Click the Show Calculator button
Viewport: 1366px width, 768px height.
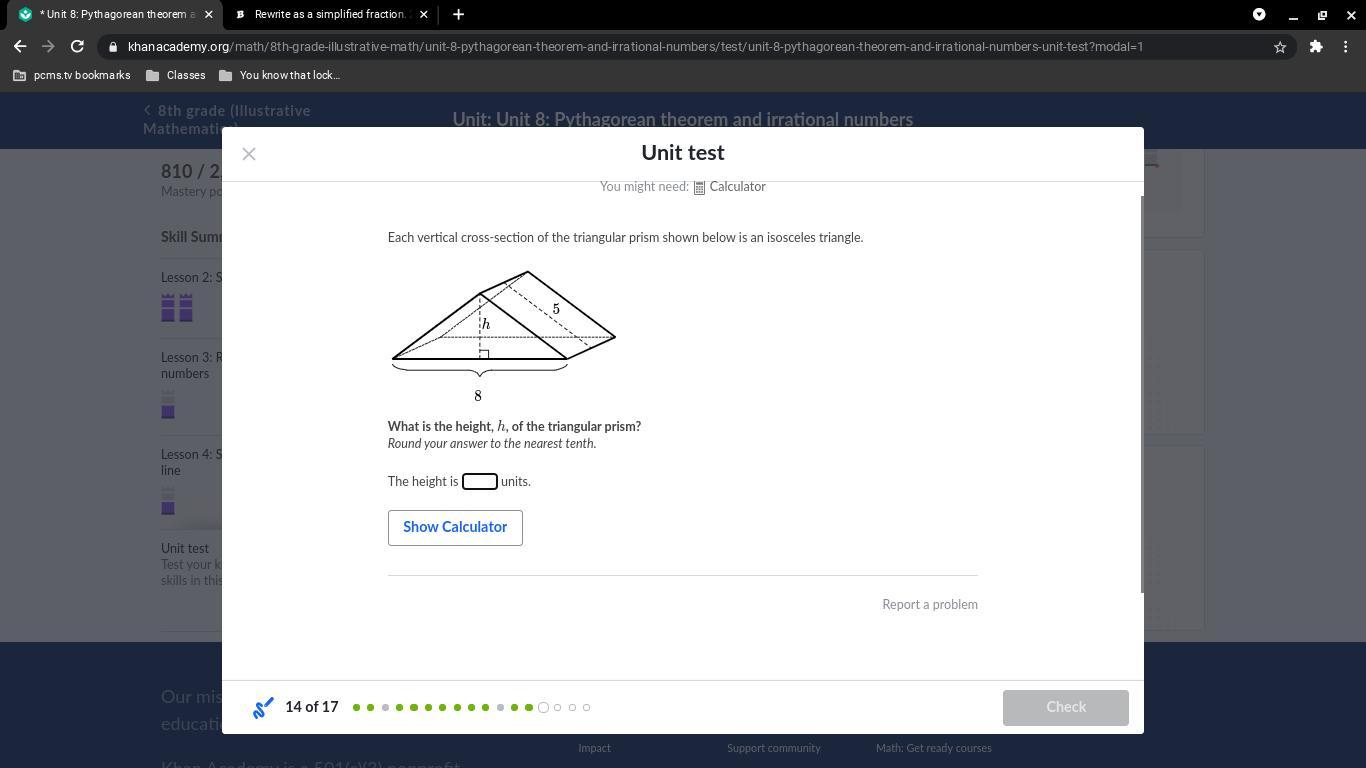tap(455, 528)
